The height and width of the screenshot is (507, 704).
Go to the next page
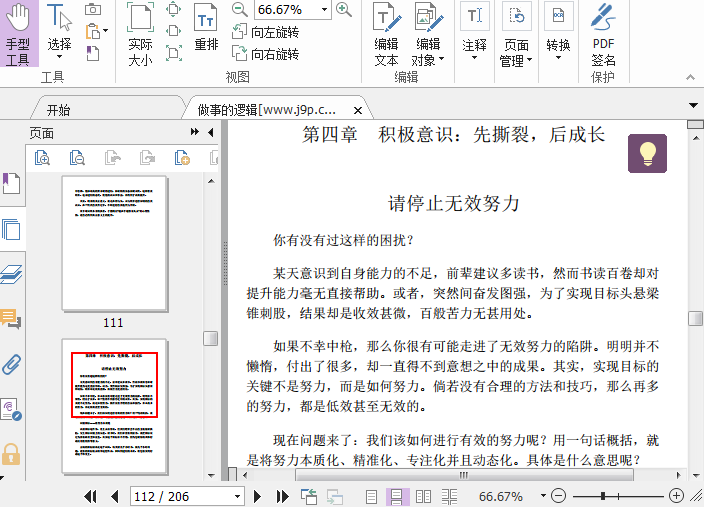coord(257,496)
